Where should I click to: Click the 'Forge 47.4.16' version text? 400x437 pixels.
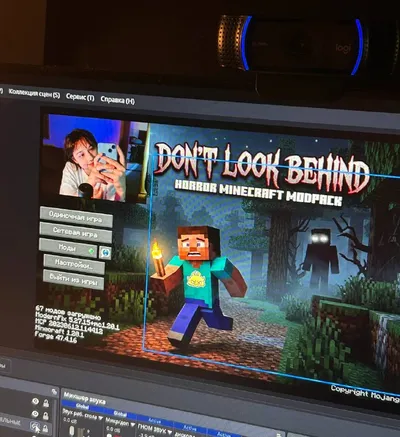(x=56, y=337)
